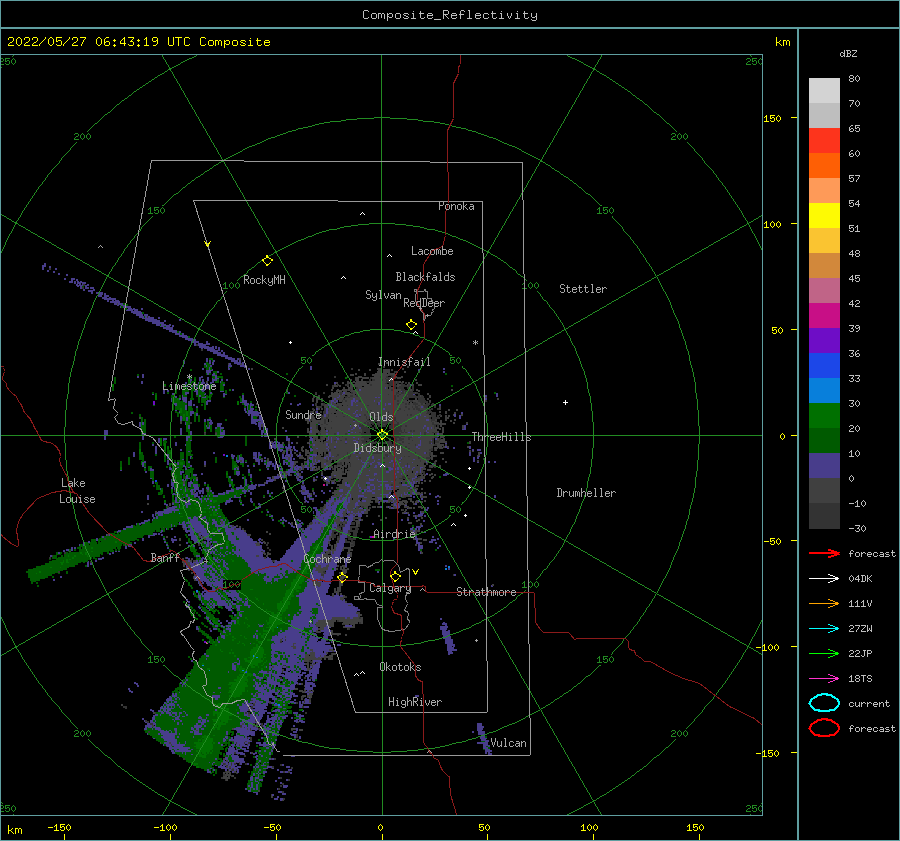
Task: Pick the light gray 80 dBZ swatch
Action: [x=824, y=90]
